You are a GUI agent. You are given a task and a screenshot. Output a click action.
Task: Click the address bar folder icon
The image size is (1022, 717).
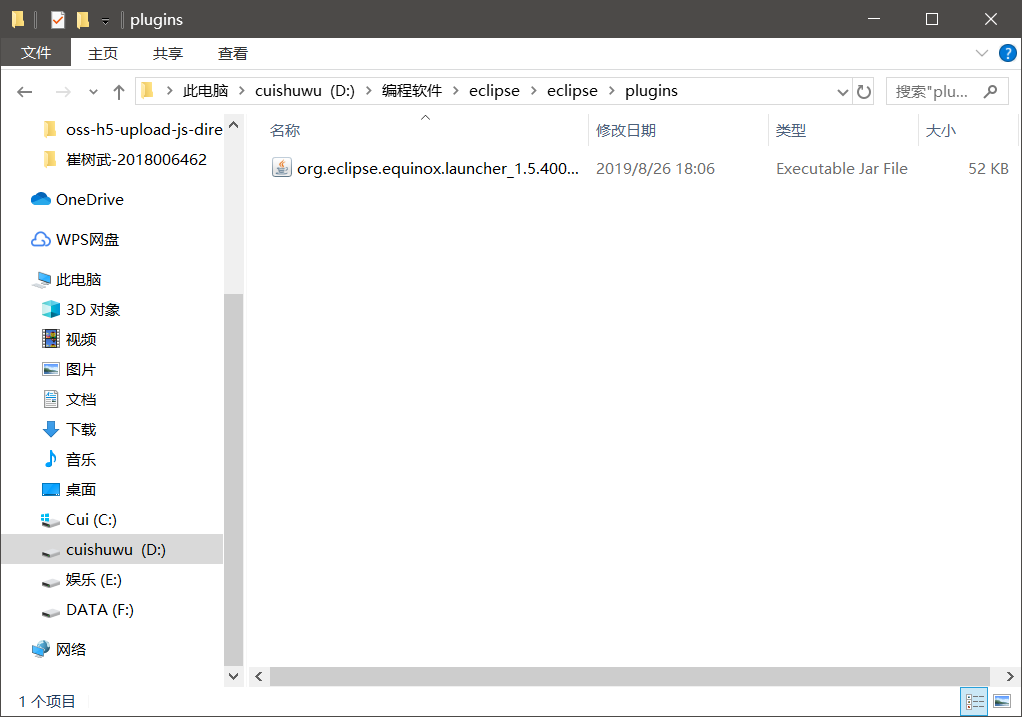coord(147,90)
